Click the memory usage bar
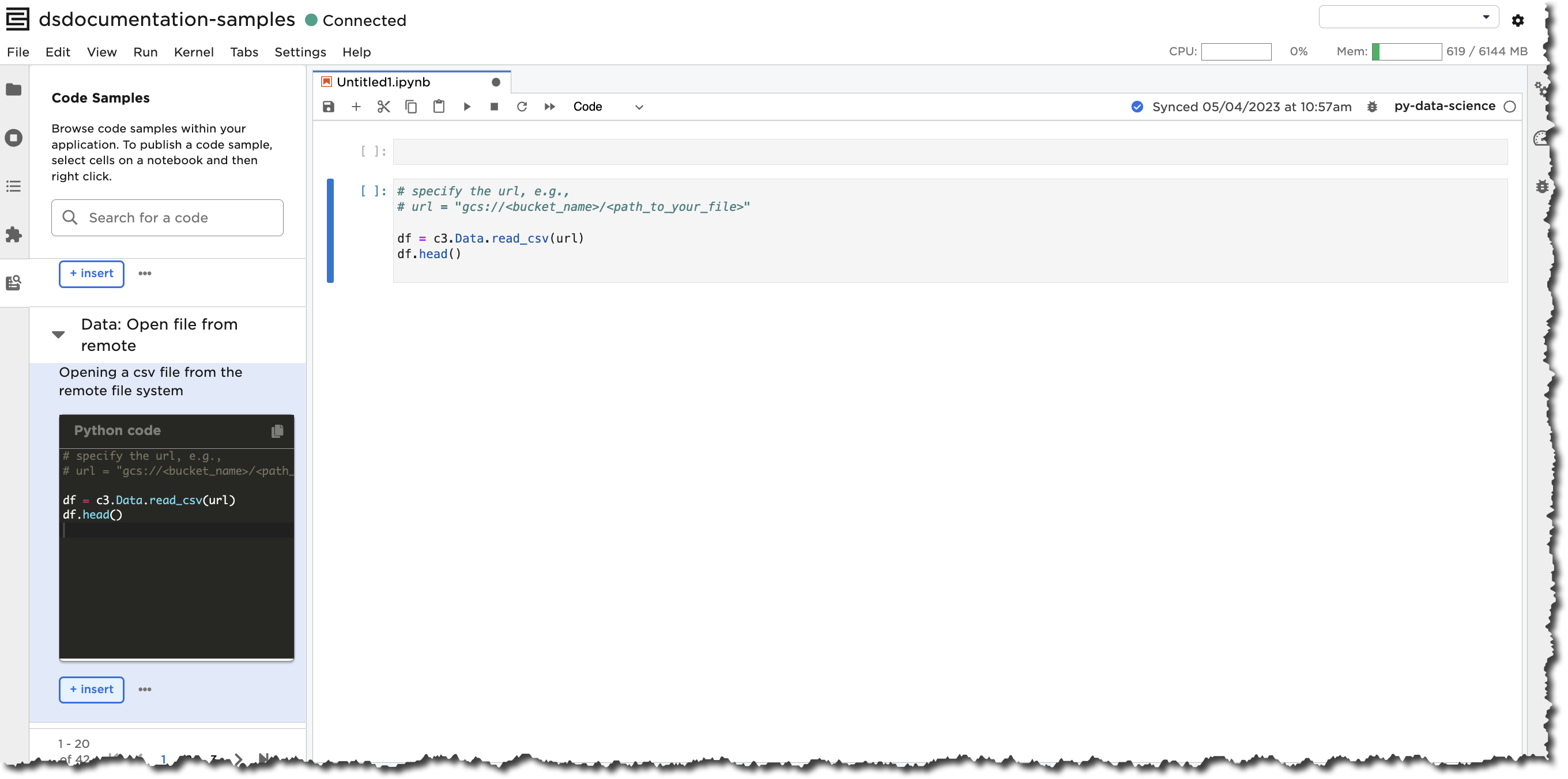Image resolution: width=1568 pixels, height=779 pixels. [1406, 52]
